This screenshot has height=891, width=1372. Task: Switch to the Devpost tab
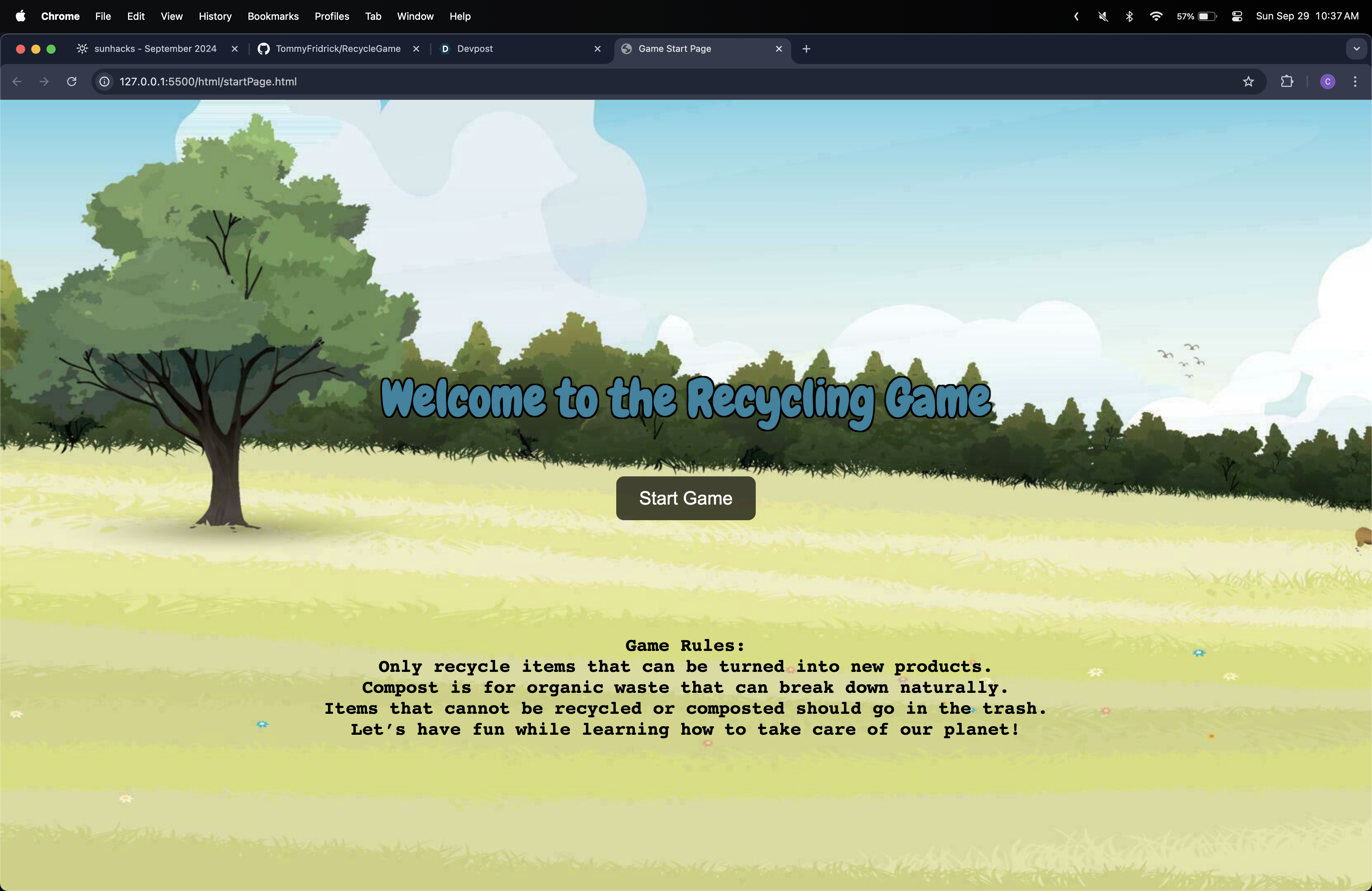[x=474, y=49]
